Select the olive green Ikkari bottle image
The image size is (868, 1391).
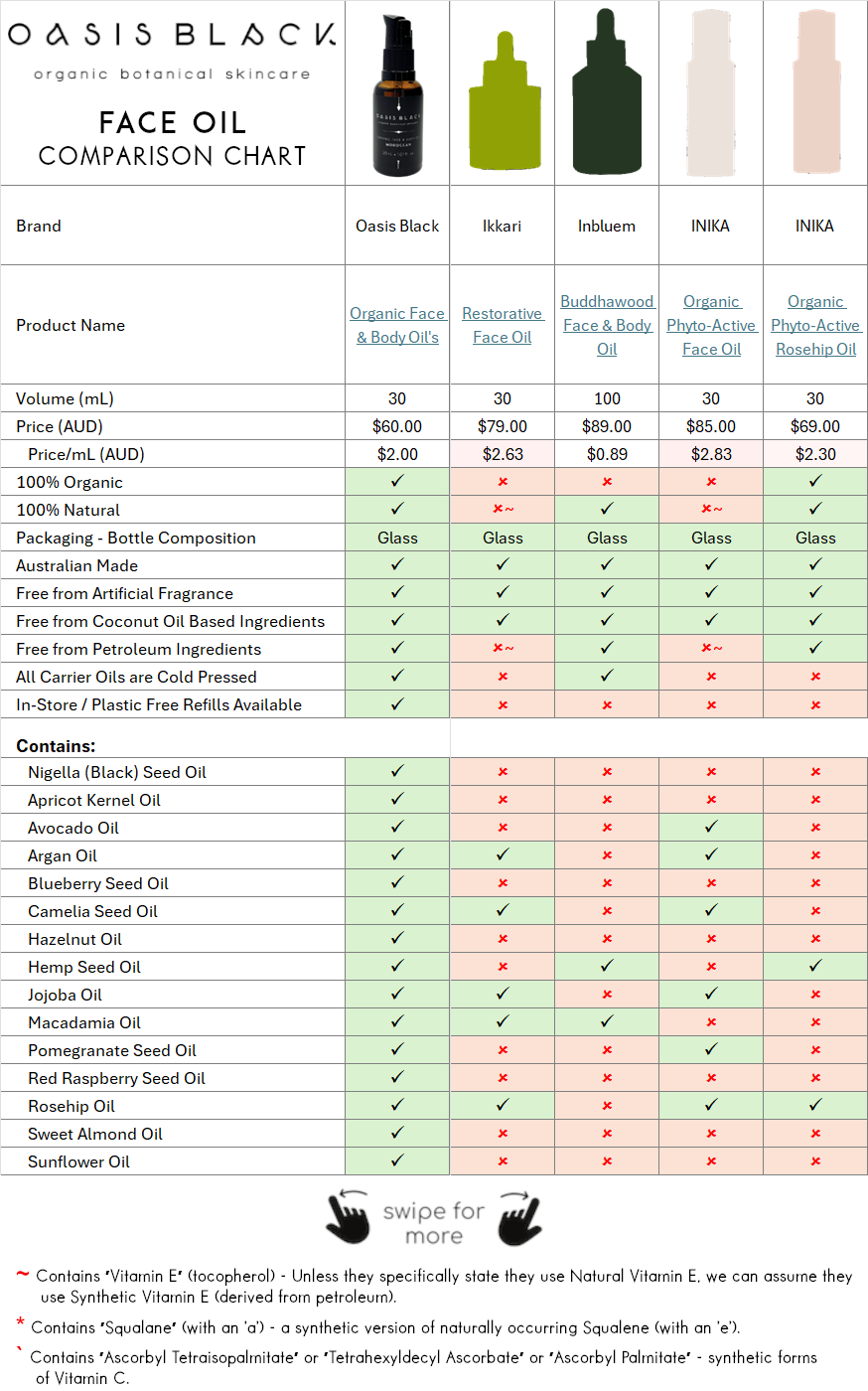pos(503,107)
